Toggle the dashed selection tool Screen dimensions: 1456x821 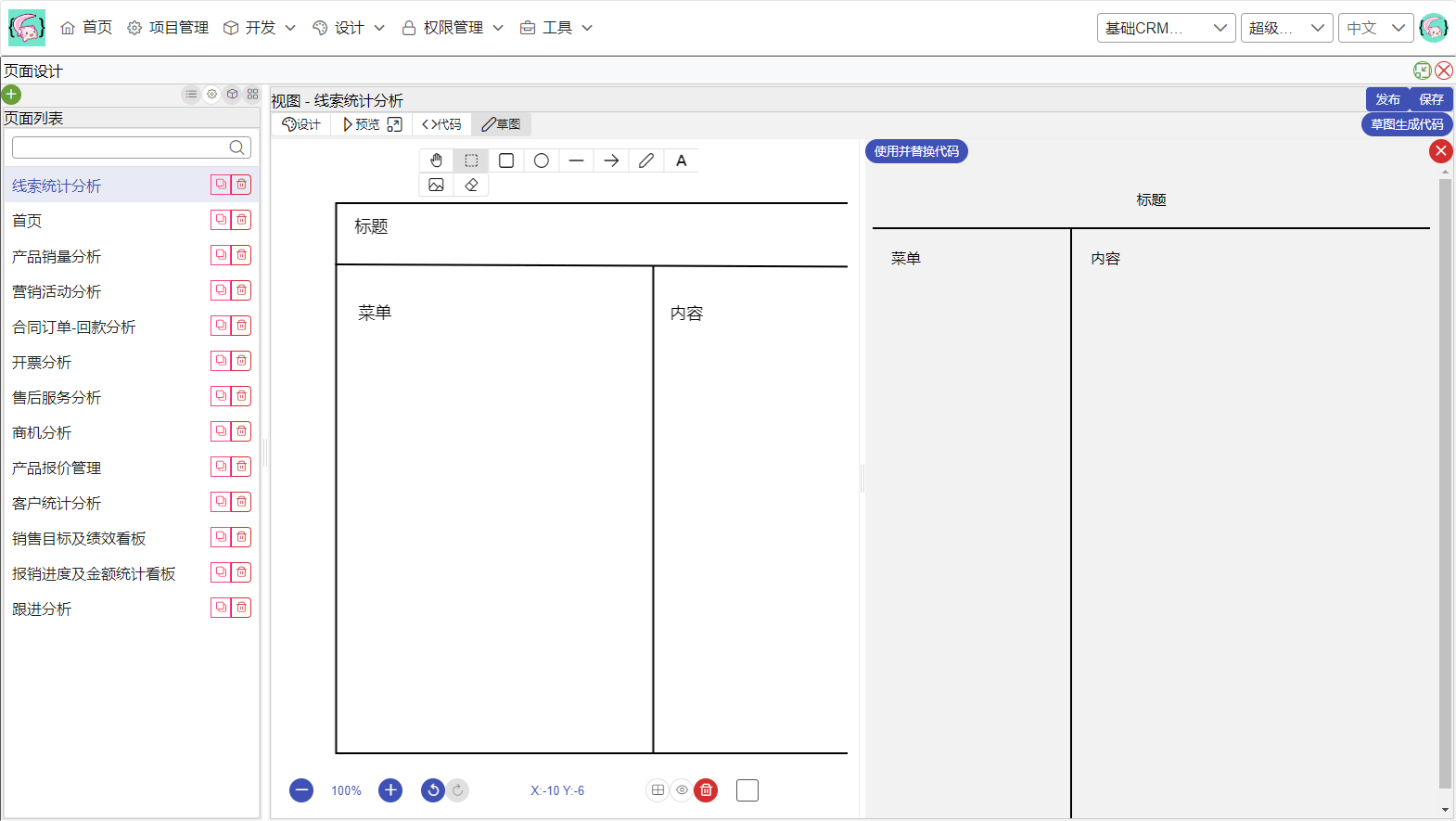(x=471, y=160)
